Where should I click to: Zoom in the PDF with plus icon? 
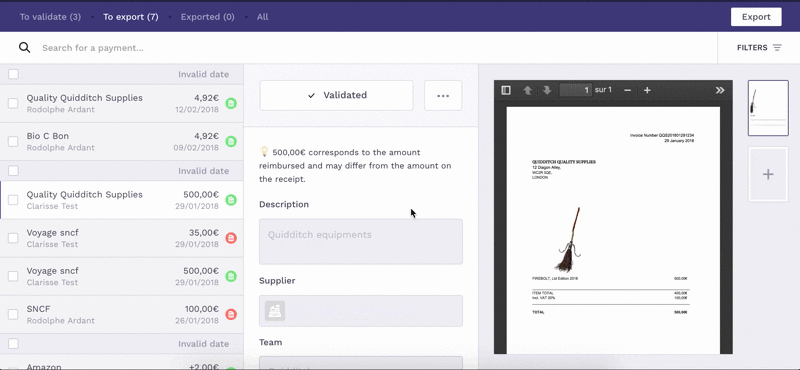tap(647, 90)
